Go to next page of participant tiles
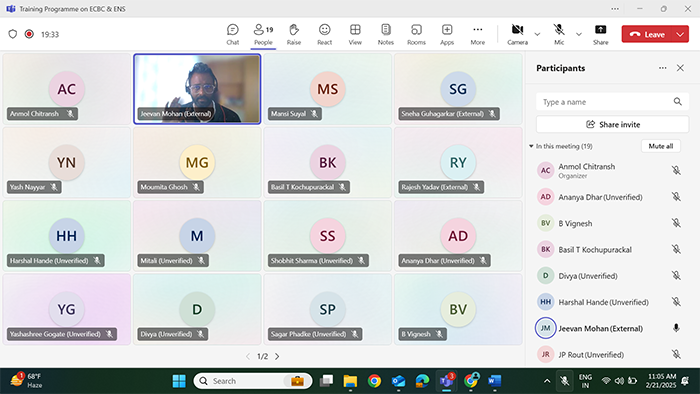This screenshot has width=700, height=394. point(277,357)
